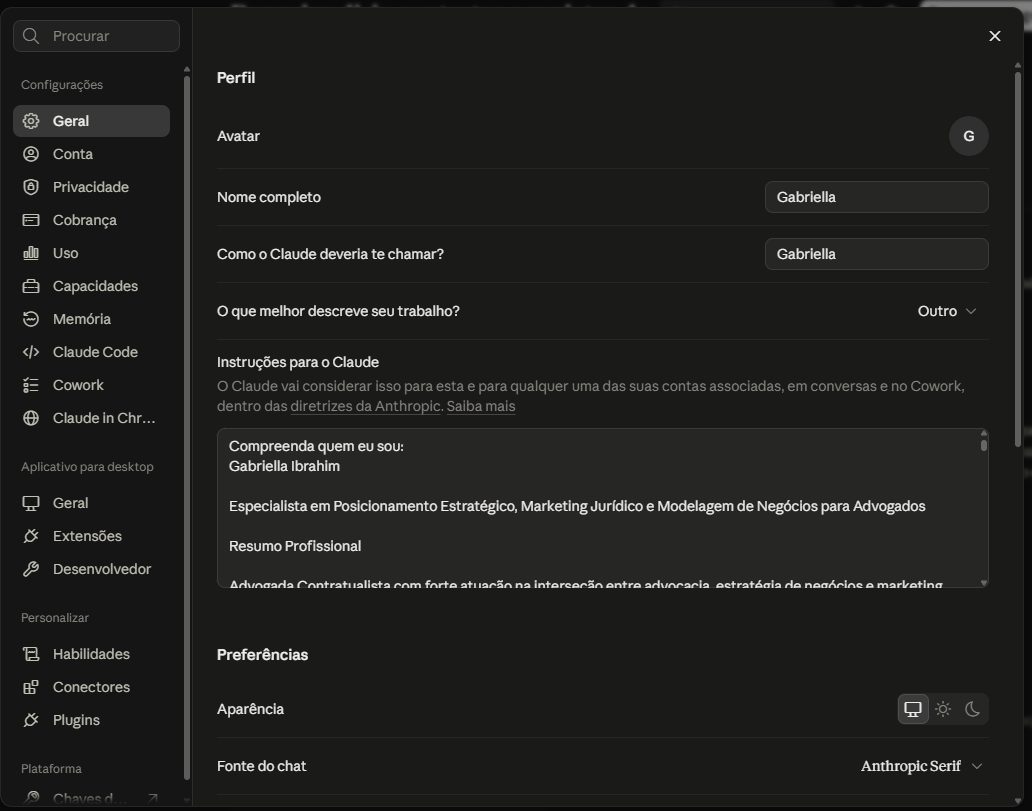This screenshot has height=811, width=1032.
Task: Click the main settings panel scrollbar
Action: pyautogui.click(x=1018, y=257)
